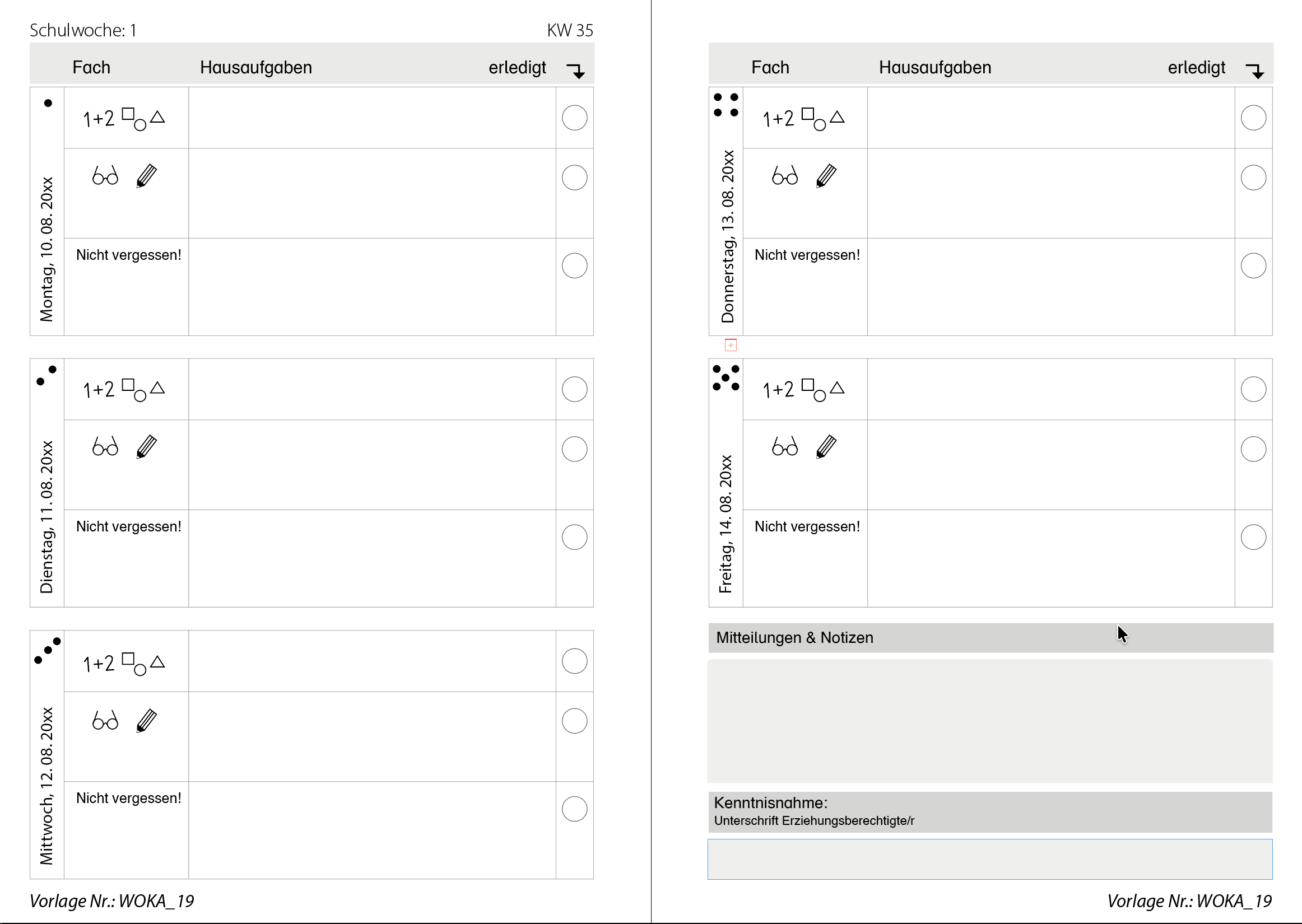This screenshot has height=924, width=1302.
Task: Mark Monday's math homework circle as done
Action: 574,118
